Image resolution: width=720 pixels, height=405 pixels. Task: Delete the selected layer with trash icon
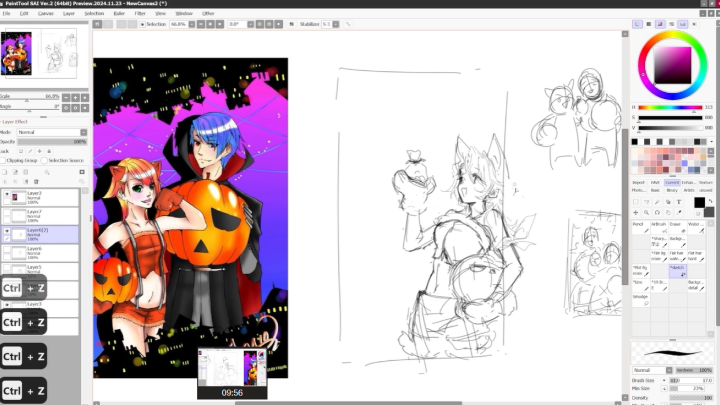[x=36, y=182]
